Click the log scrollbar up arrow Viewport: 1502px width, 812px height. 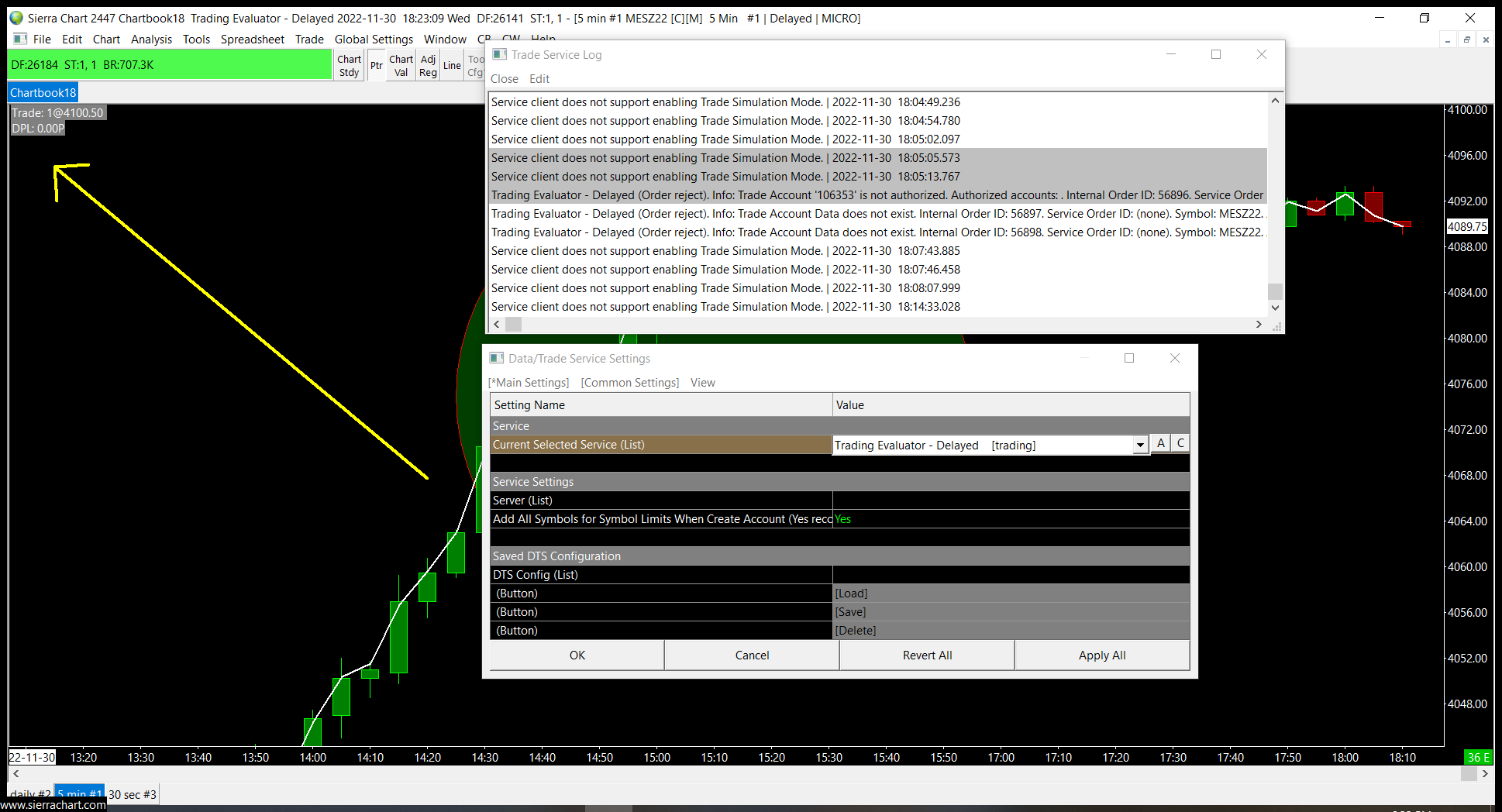1275,101
